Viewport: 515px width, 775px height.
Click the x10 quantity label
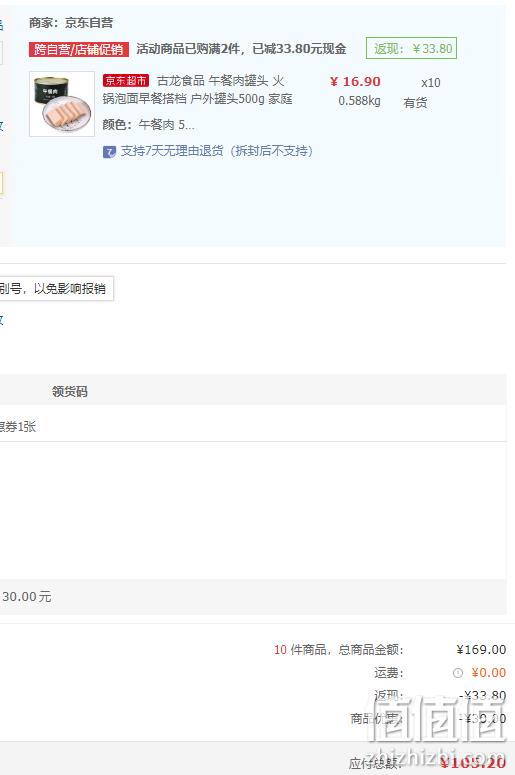(x=430, y=83)
